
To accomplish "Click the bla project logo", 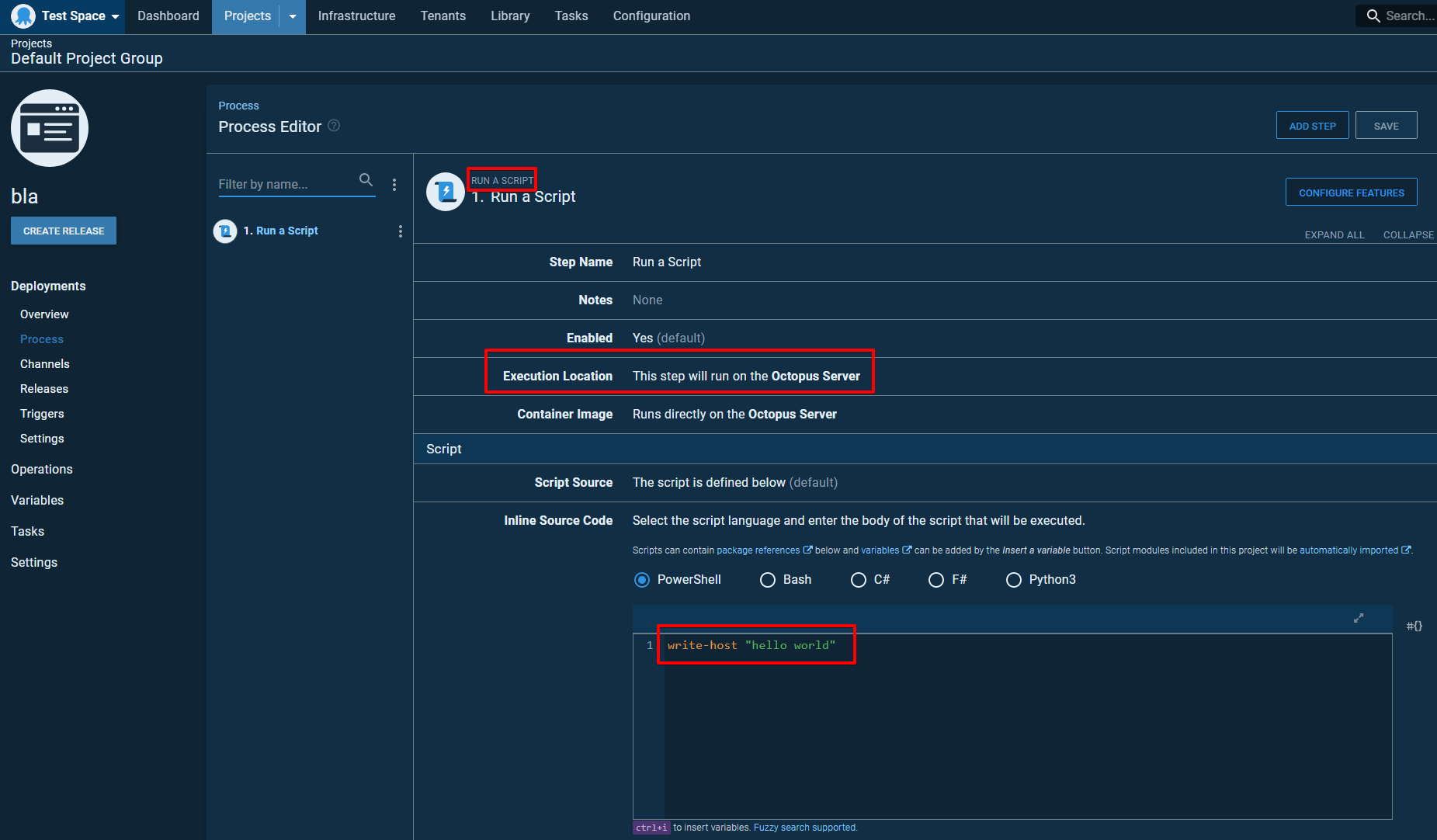I will click(x=50, y=128).
